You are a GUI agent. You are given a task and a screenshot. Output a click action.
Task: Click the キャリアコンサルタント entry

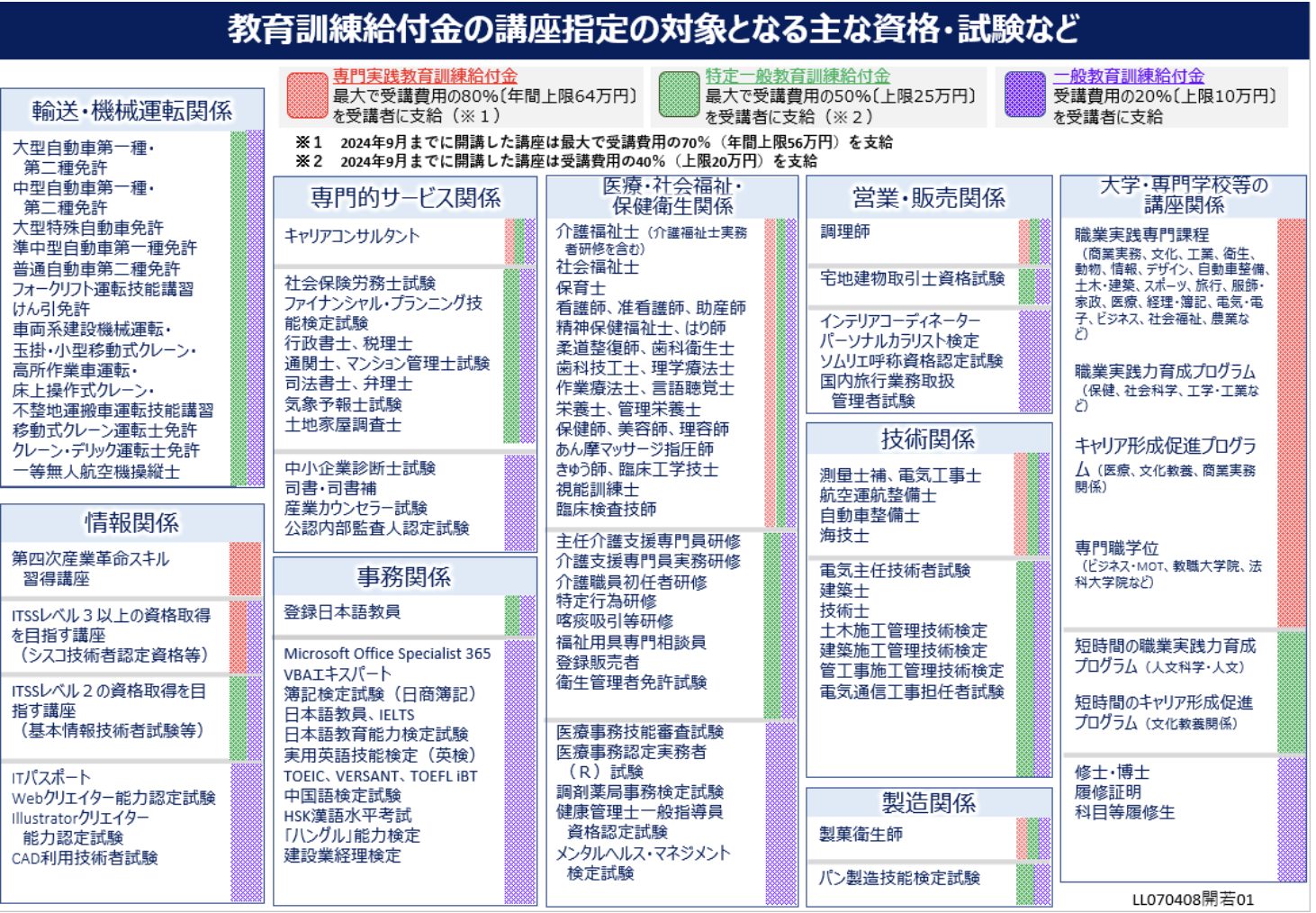point(352,236)
